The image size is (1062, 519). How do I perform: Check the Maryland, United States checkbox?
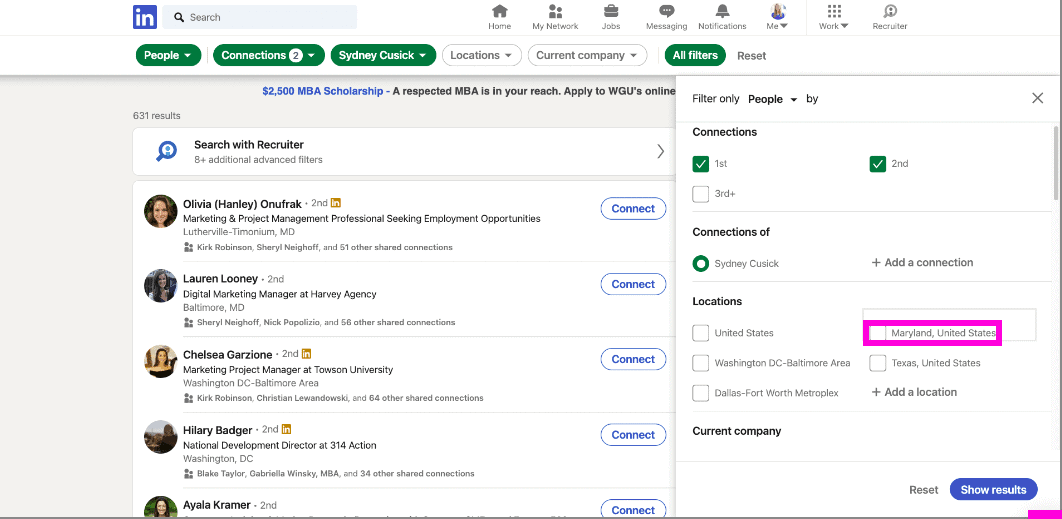pos(878,333)
